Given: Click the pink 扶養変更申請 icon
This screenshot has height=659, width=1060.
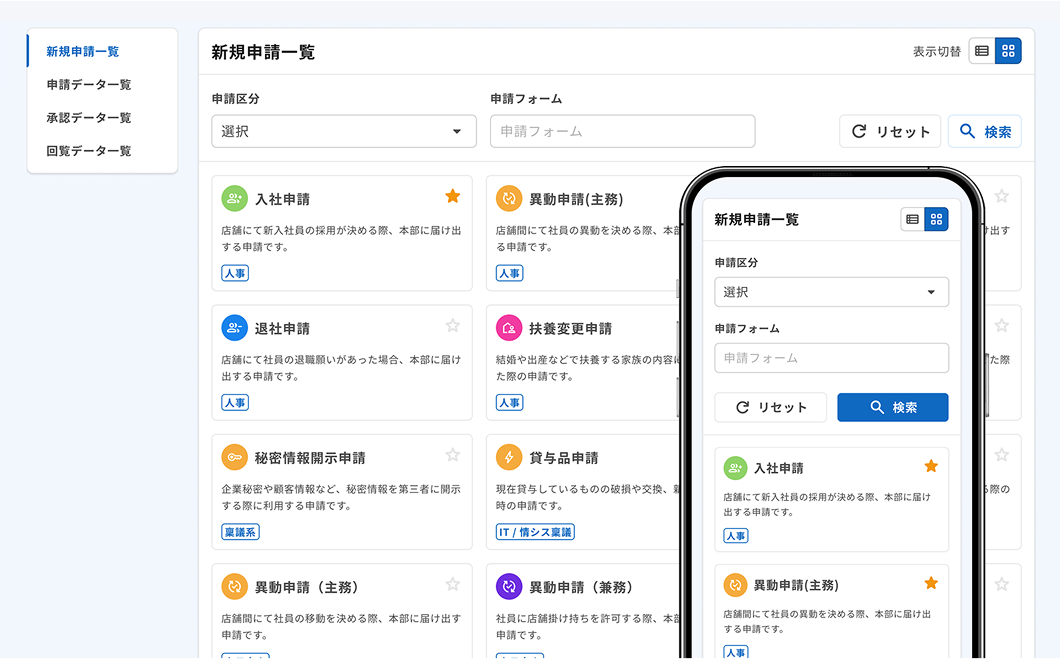Looking at the screenshot, I should pyautogui.click(x=509, y=328).
